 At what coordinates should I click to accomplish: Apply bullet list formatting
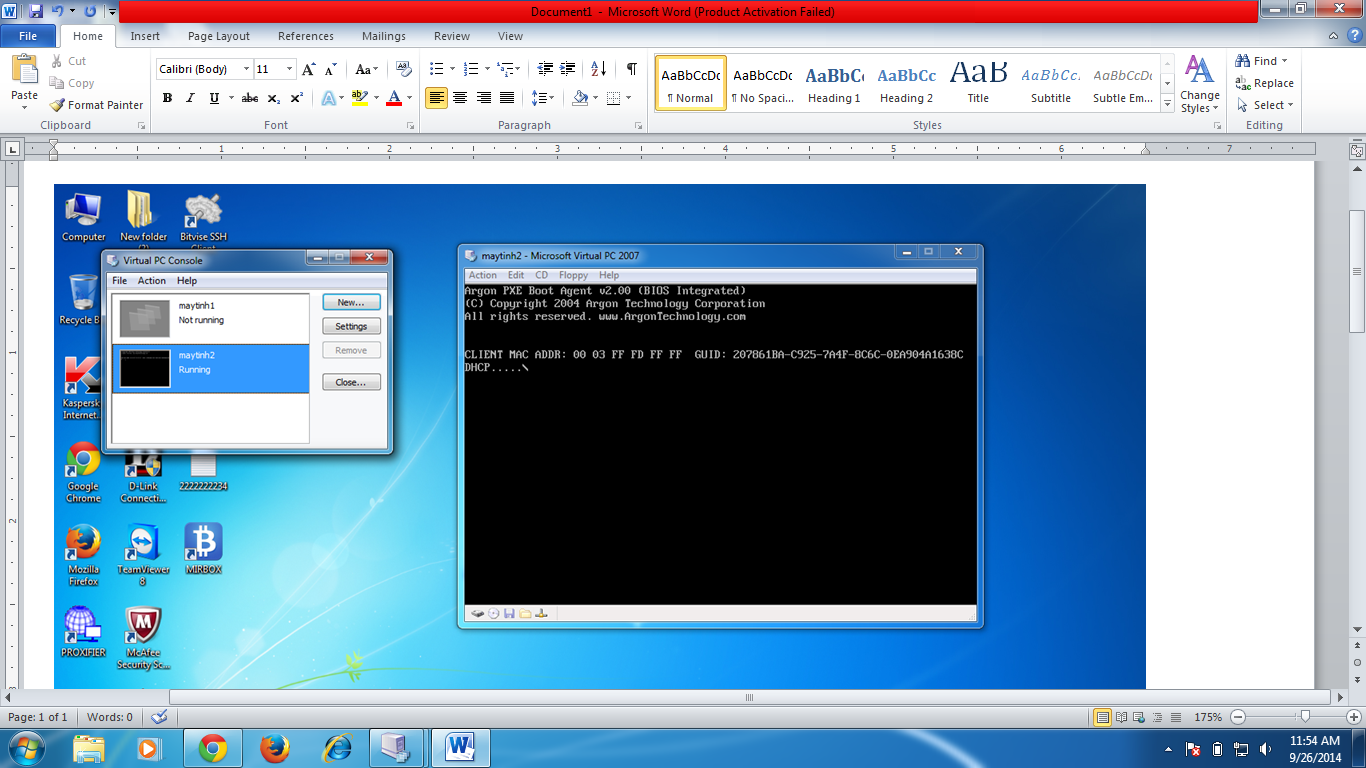coord(436,69)
